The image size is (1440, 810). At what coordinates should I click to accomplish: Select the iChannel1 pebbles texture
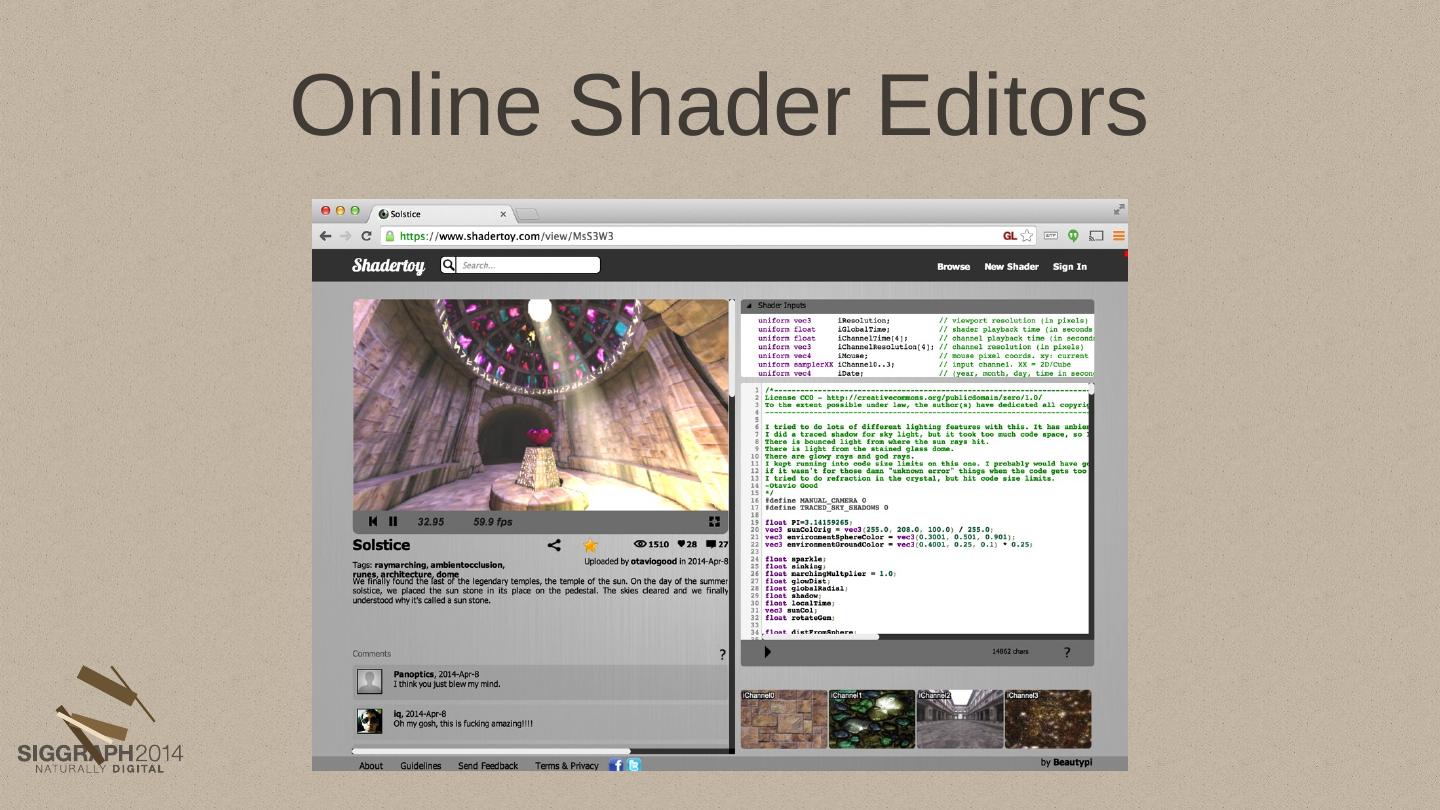tap(872, 719)
